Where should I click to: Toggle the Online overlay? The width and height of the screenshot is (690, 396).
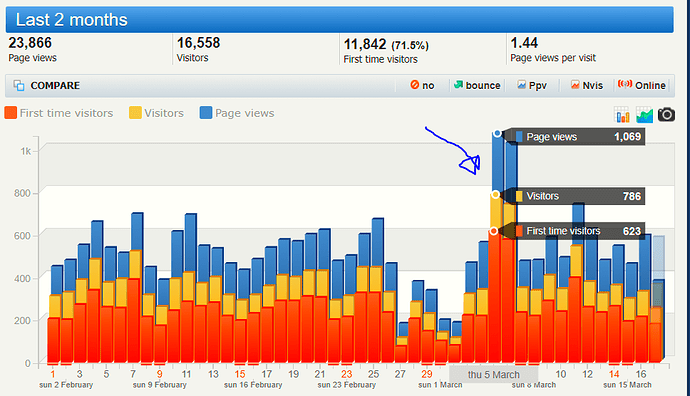click(x=642, y=85)
